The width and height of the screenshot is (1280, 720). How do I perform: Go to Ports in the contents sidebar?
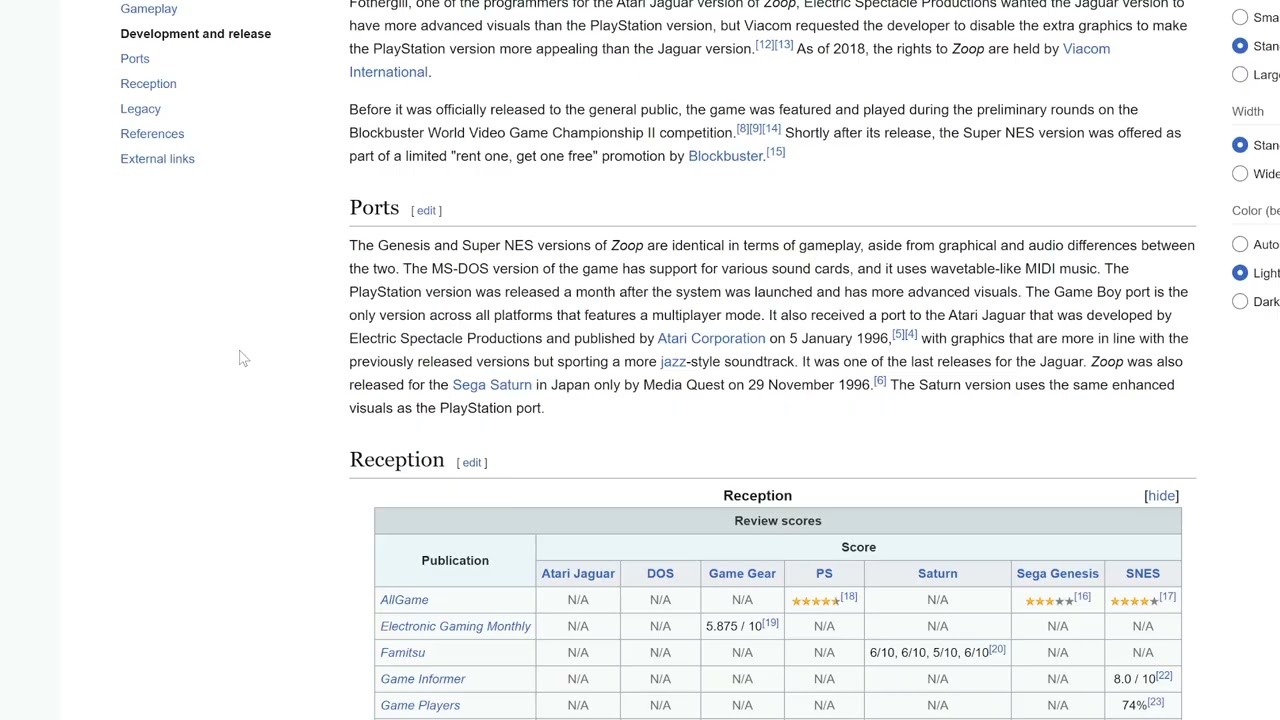click(x=134, y=58)
